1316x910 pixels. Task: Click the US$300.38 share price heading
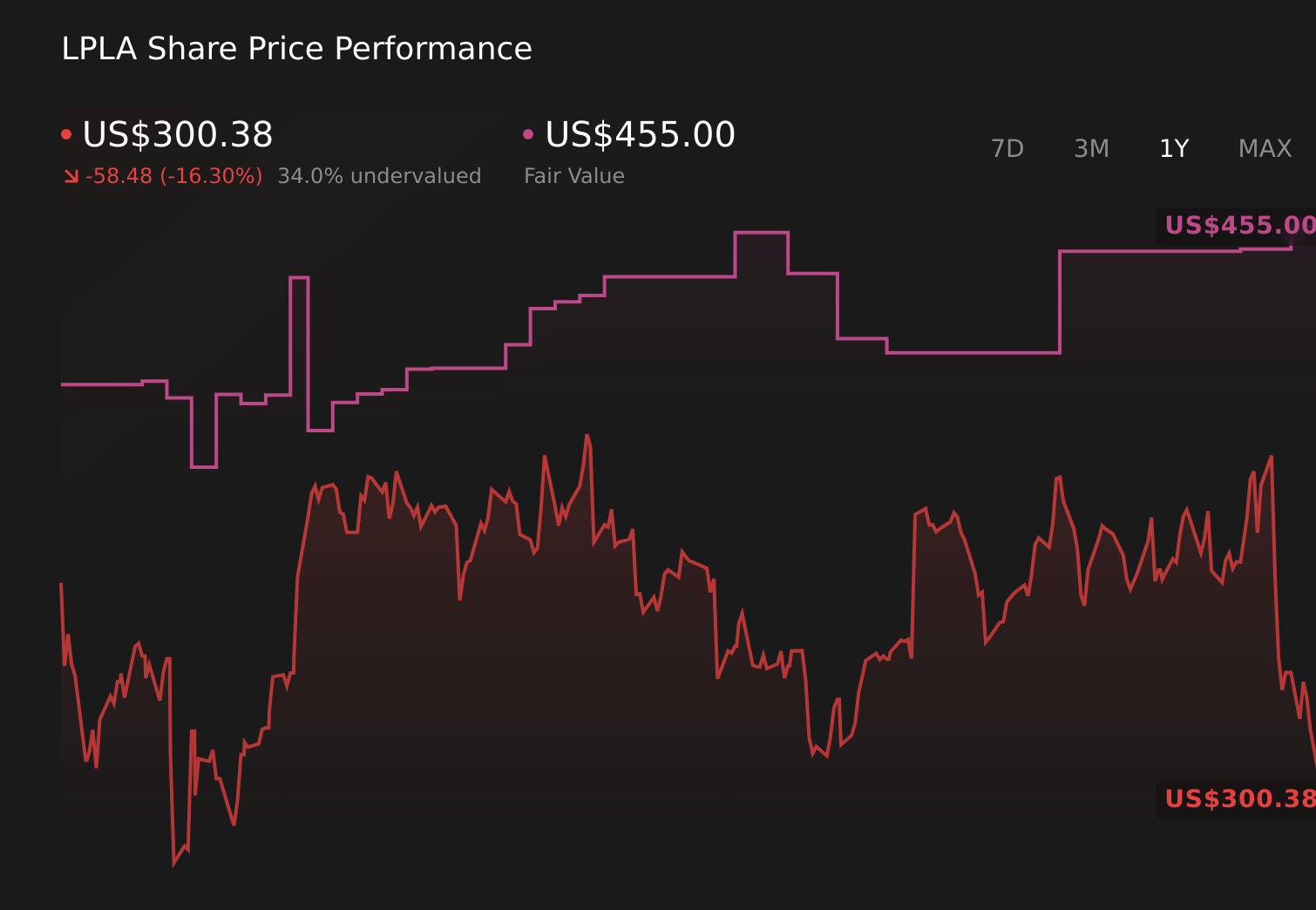pyautogui.click(x=178, y=135)
